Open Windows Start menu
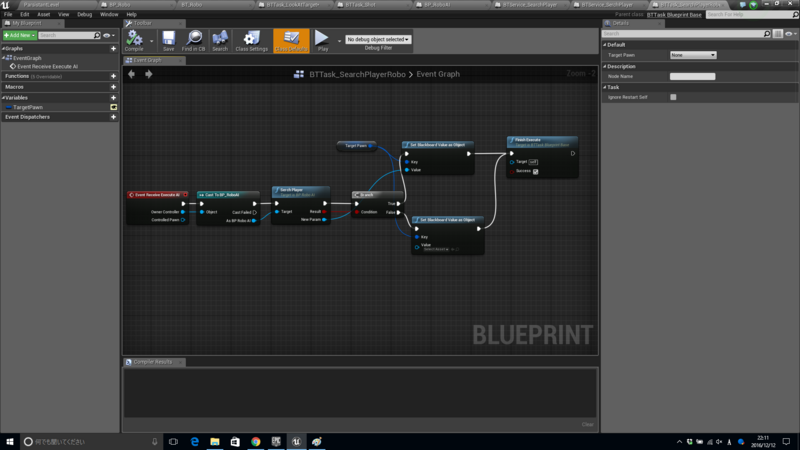 coord(9,441)
